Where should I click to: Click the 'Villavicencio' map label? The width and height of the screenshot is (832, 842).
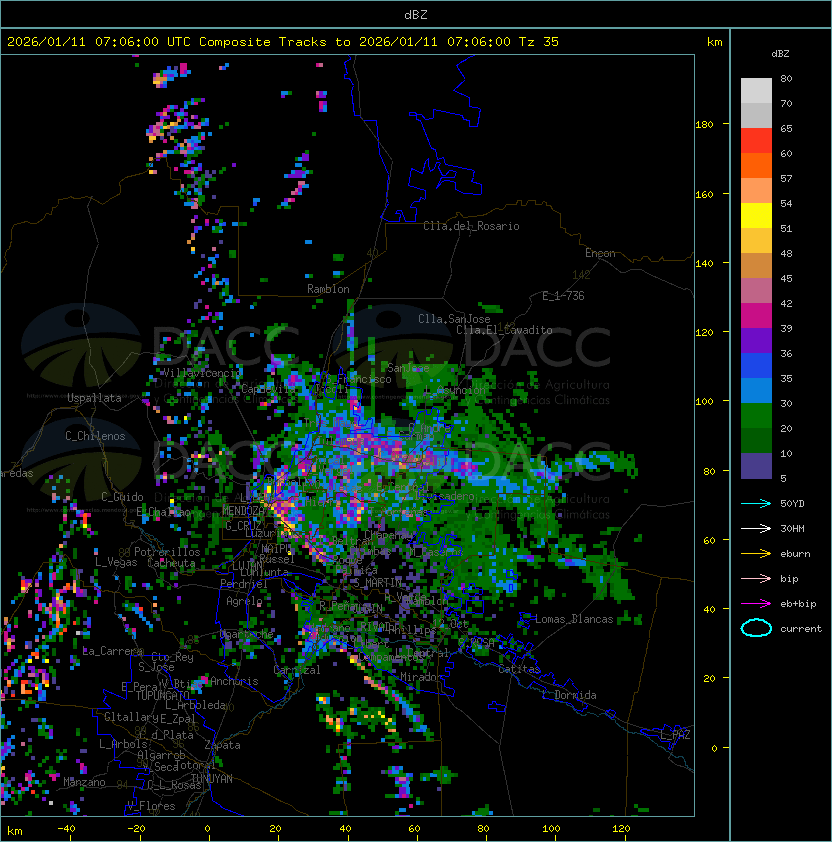point(201,372)
